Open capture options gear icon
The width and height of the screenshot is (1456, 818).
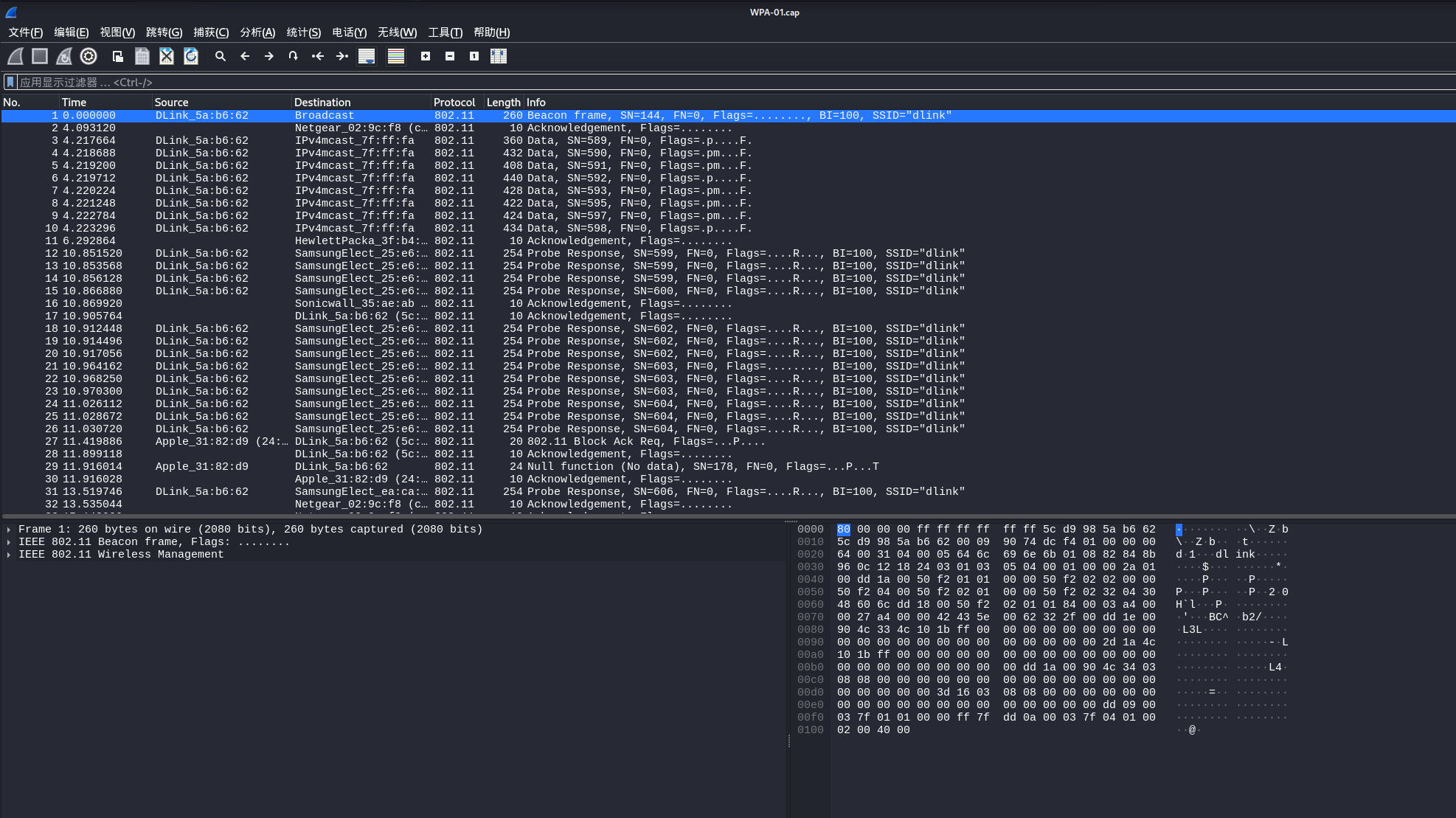(89, 56)
